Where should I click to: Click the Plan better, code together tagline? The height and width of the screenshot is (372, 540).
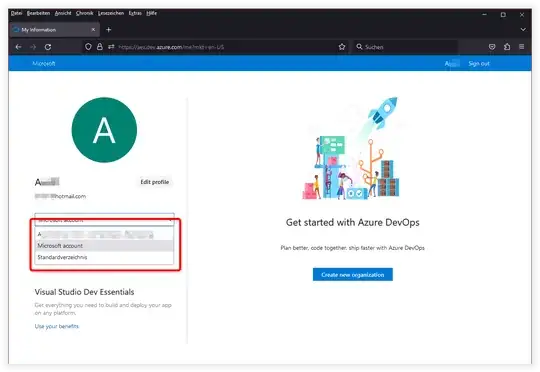(x=353, y=248)
